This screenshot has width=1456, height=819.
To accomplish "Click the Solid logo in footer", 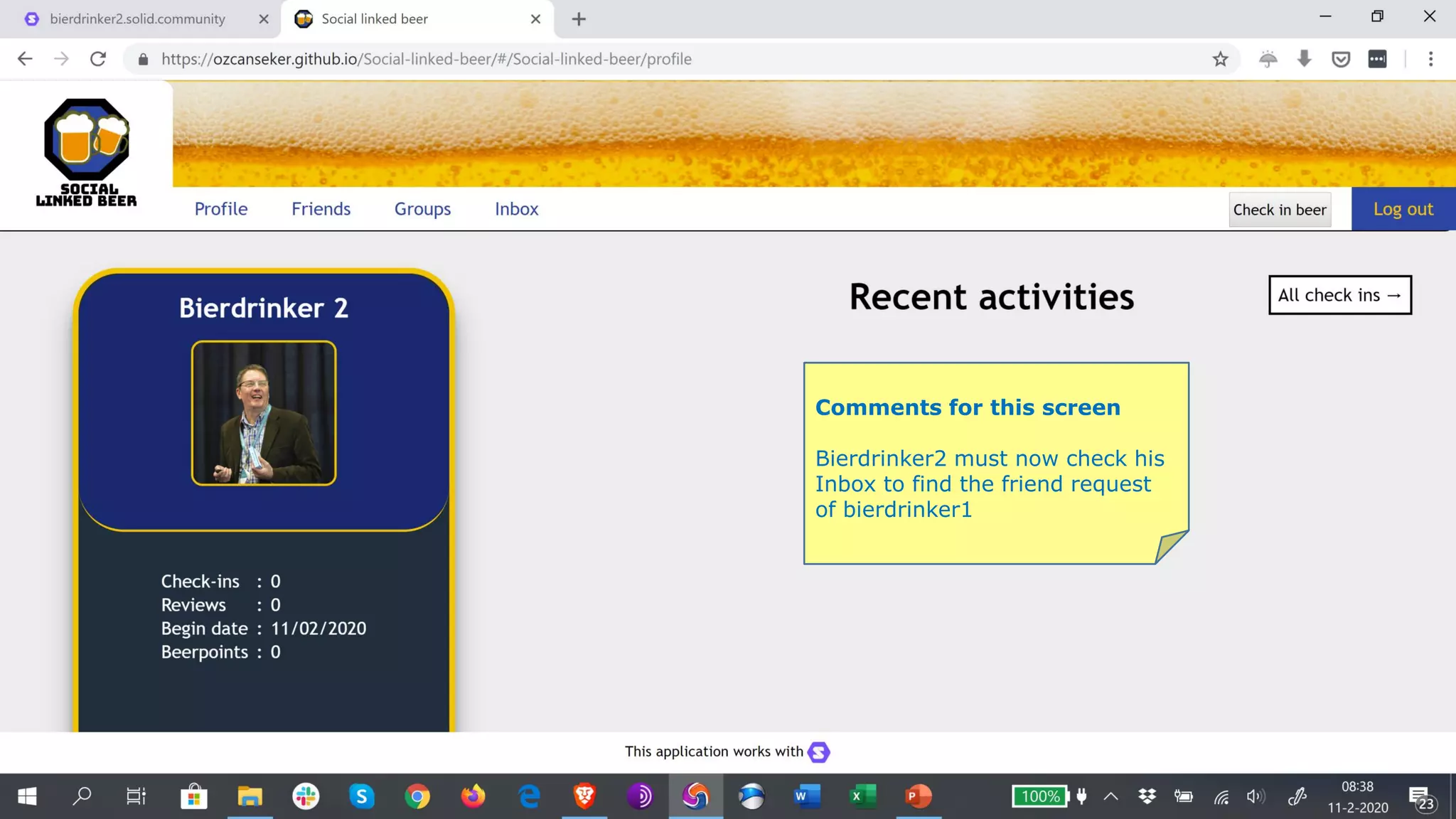I will [819, 752].
